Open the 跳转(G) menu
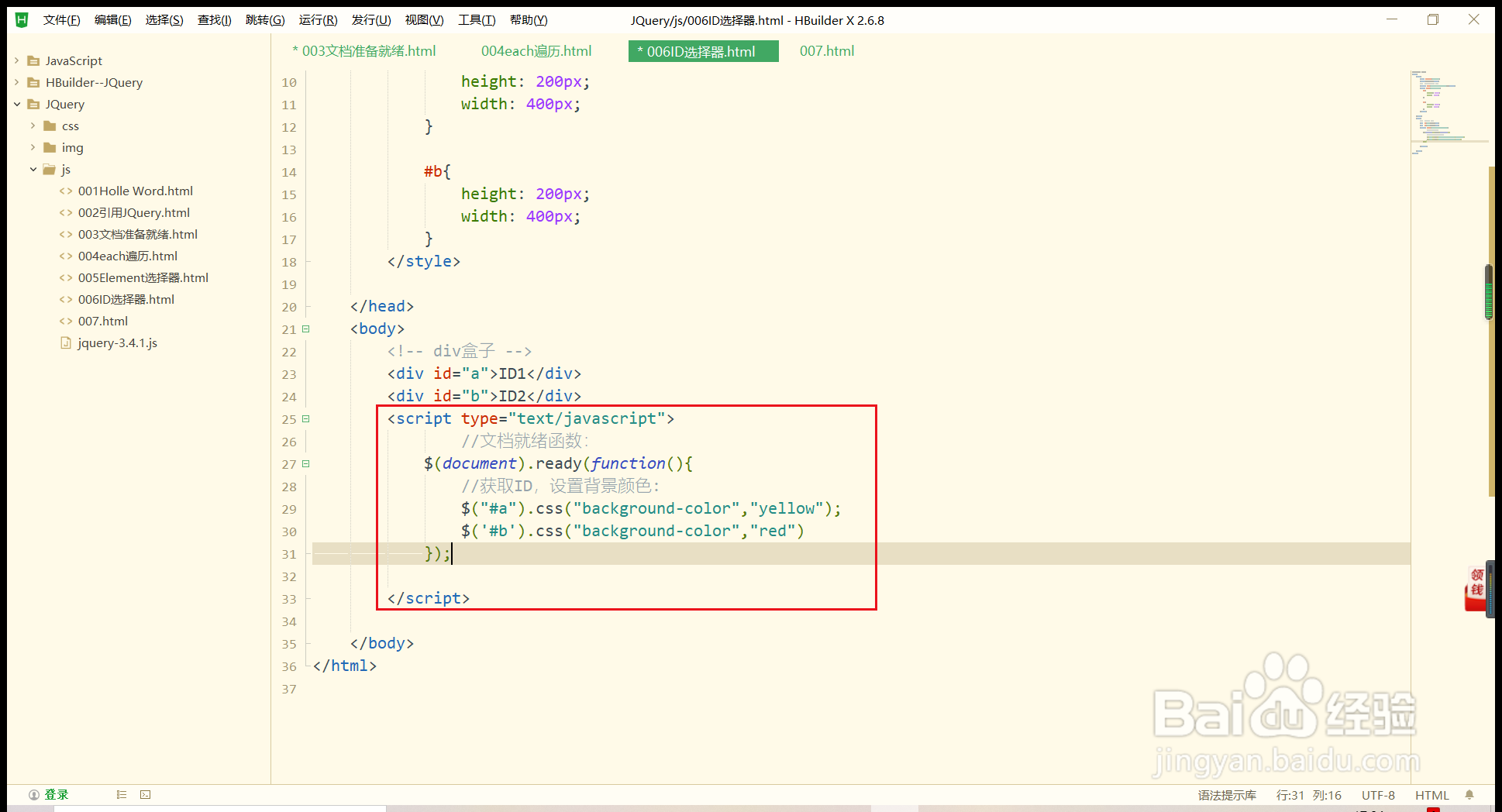 click(x=265, y=20)
